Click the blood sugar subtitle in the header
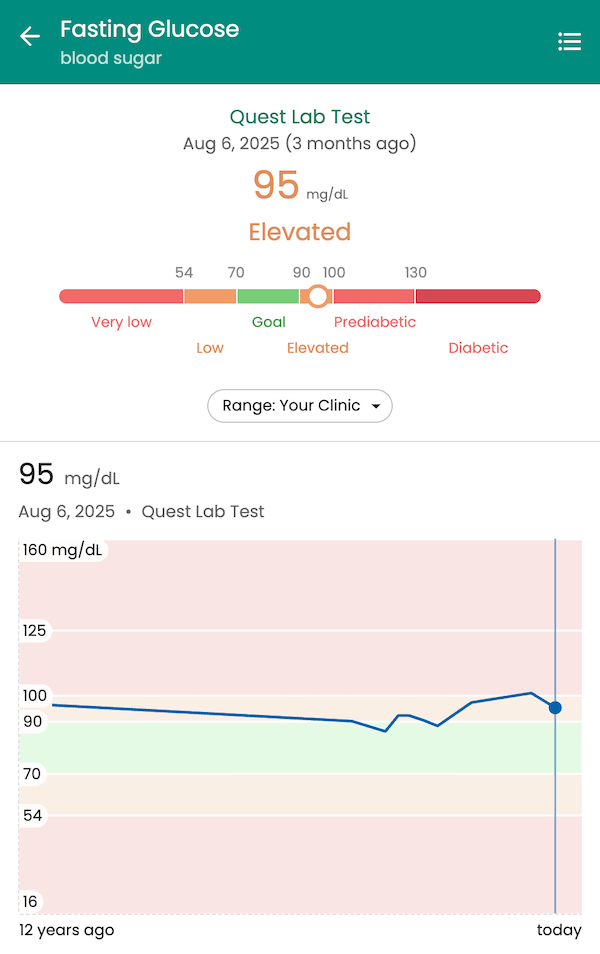 pyautogui.click(x=110, y=58)
